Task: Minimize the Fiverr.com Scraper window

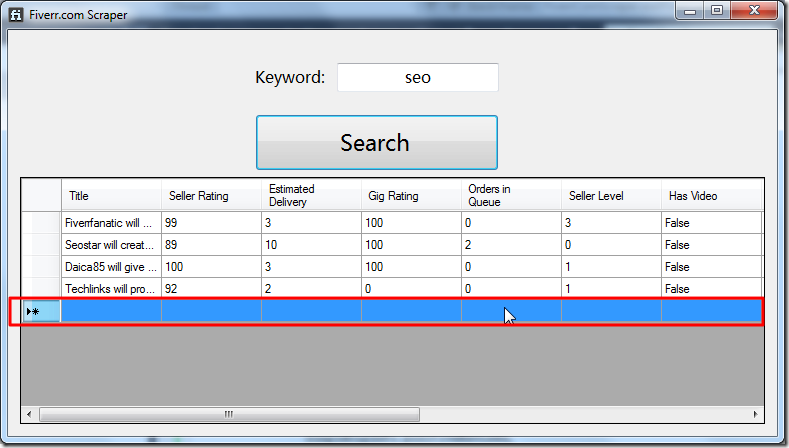Action: coord(690,11)
